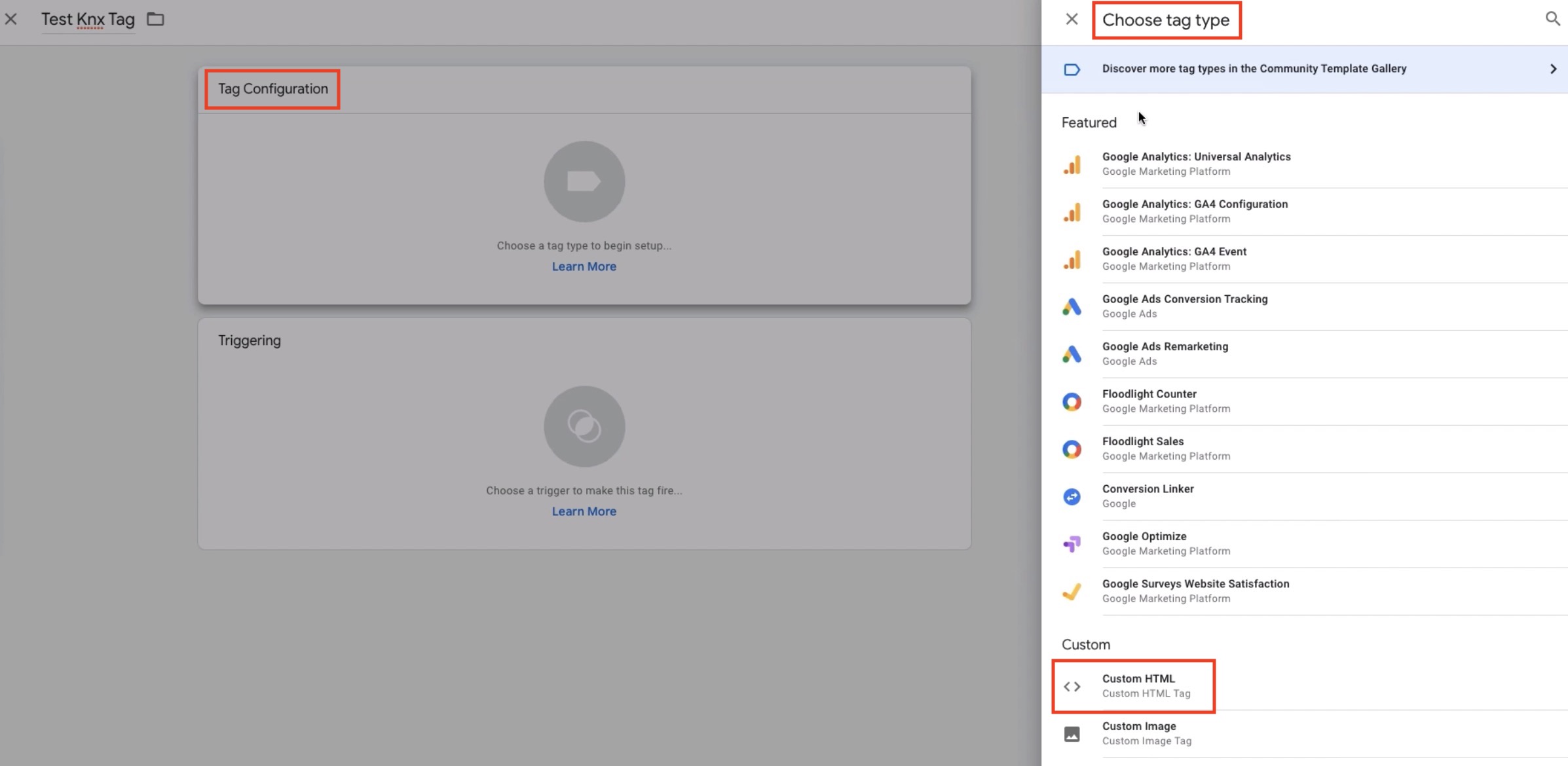
Task: Click the folder icon beside tag name
Action: point(155,19)
